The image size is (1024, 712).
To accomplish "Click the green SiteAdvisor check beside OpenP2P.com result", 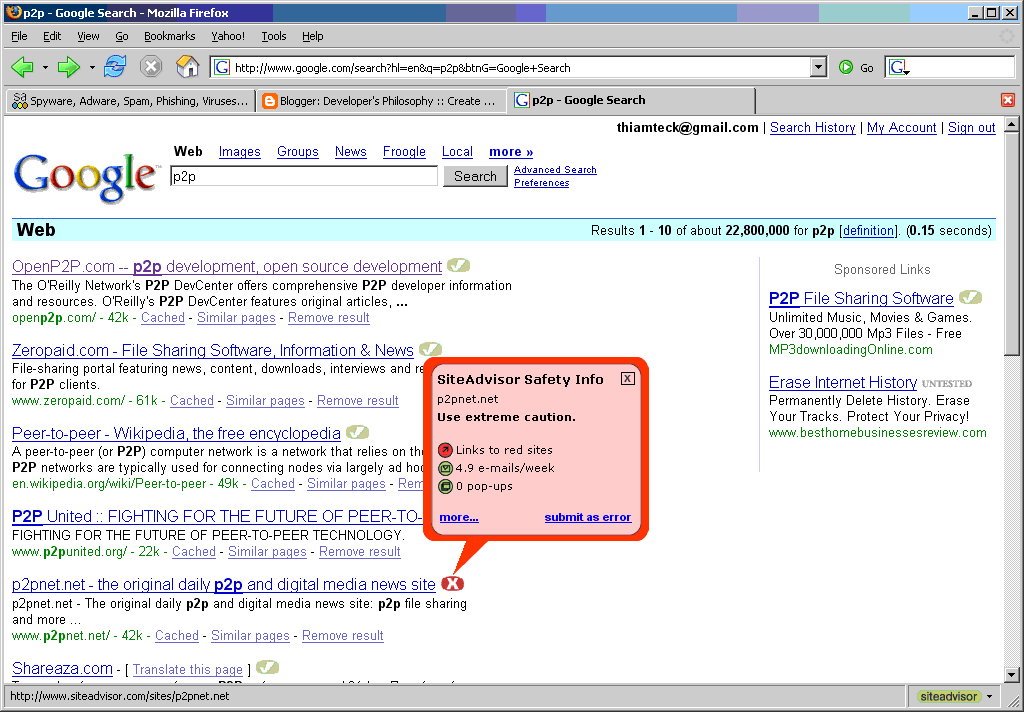I will point(458,266).
